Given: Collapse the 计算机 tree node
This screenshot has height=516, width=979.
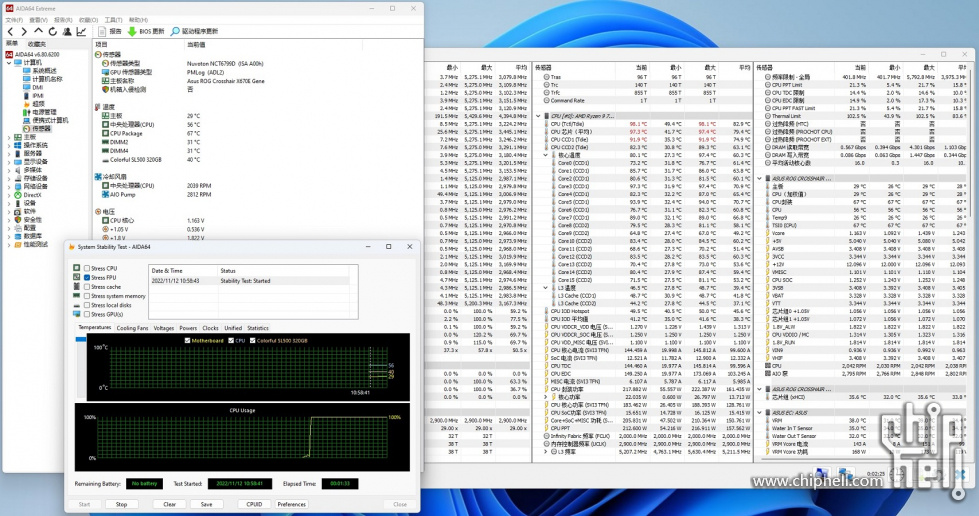Looking at the screenshot, I should point(9,62).
